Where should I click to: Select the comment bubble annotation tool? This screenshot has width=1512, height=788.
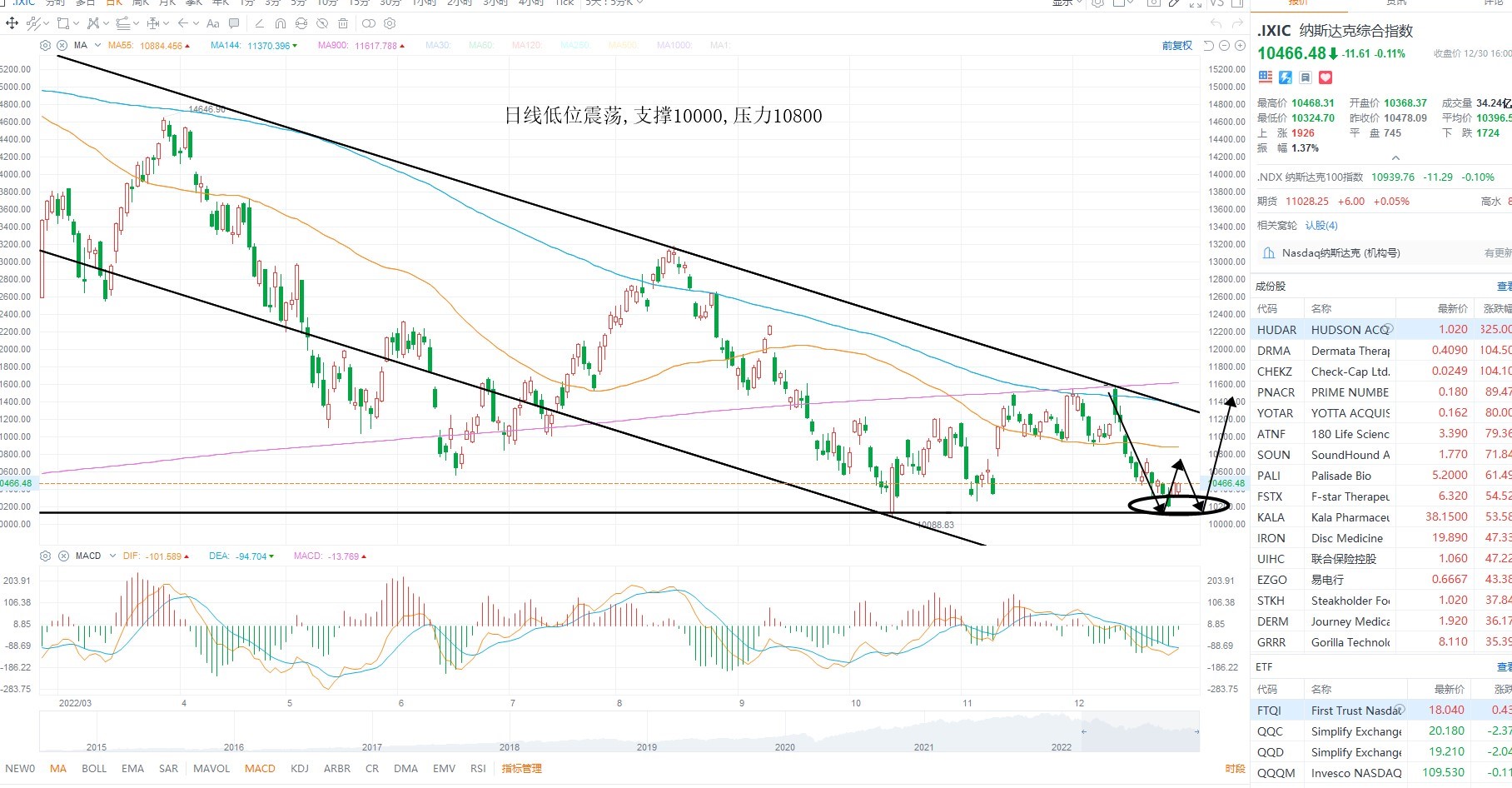pos(234,23)
